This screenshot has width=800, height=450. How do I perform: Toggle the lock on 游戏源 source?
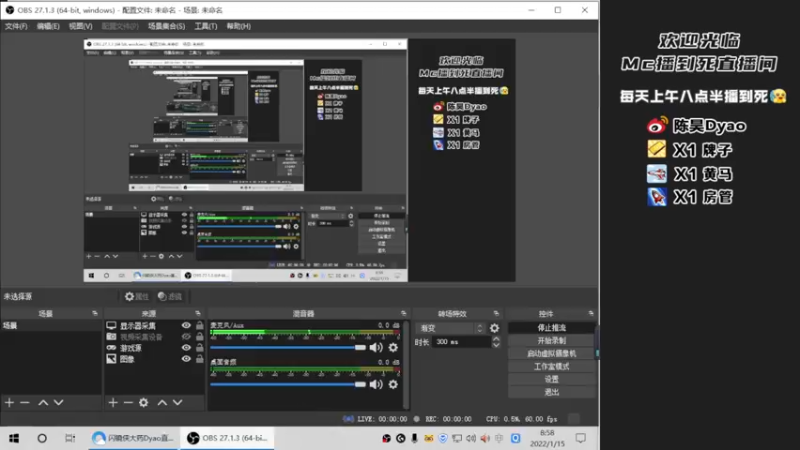point(199,347)
